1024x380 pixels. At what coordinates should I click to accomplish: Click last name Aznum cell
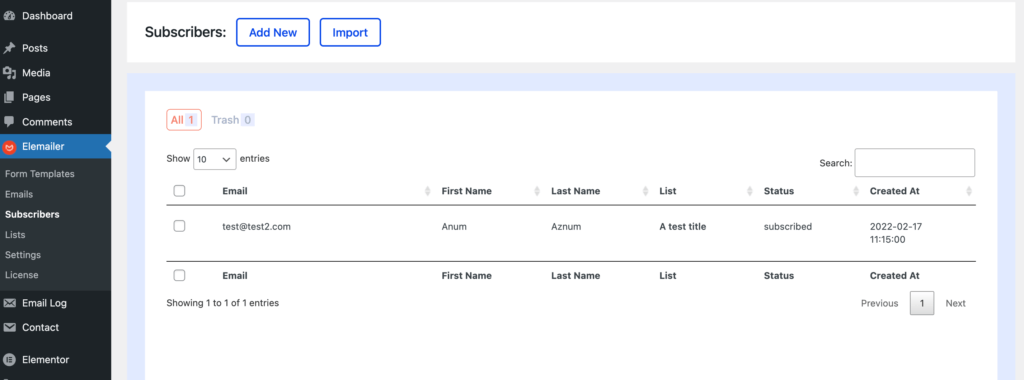point(566,227)
